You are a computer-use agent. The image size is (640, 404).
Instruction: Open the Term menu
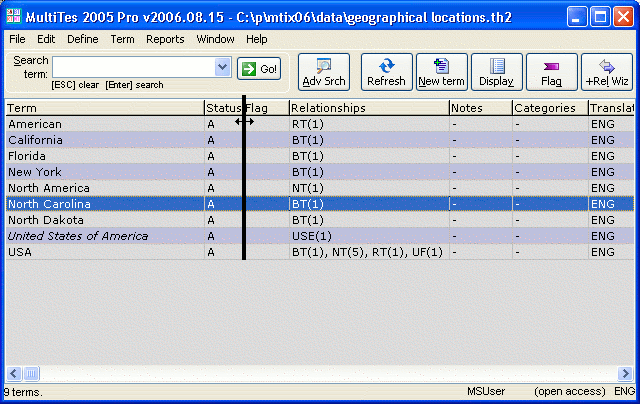pyautogui.click(x=122, y=39)
